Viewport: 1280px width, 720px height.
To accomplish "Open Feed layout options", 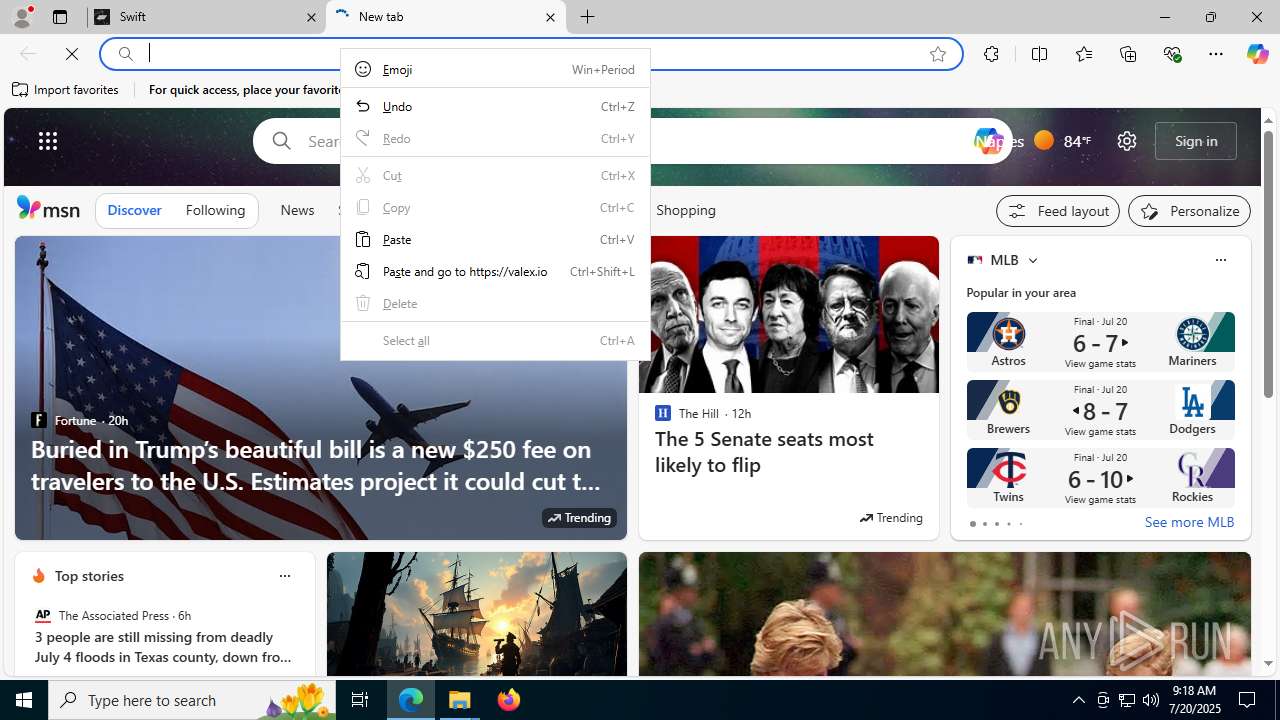I will pyautogui.click(x=1058, y=211).
